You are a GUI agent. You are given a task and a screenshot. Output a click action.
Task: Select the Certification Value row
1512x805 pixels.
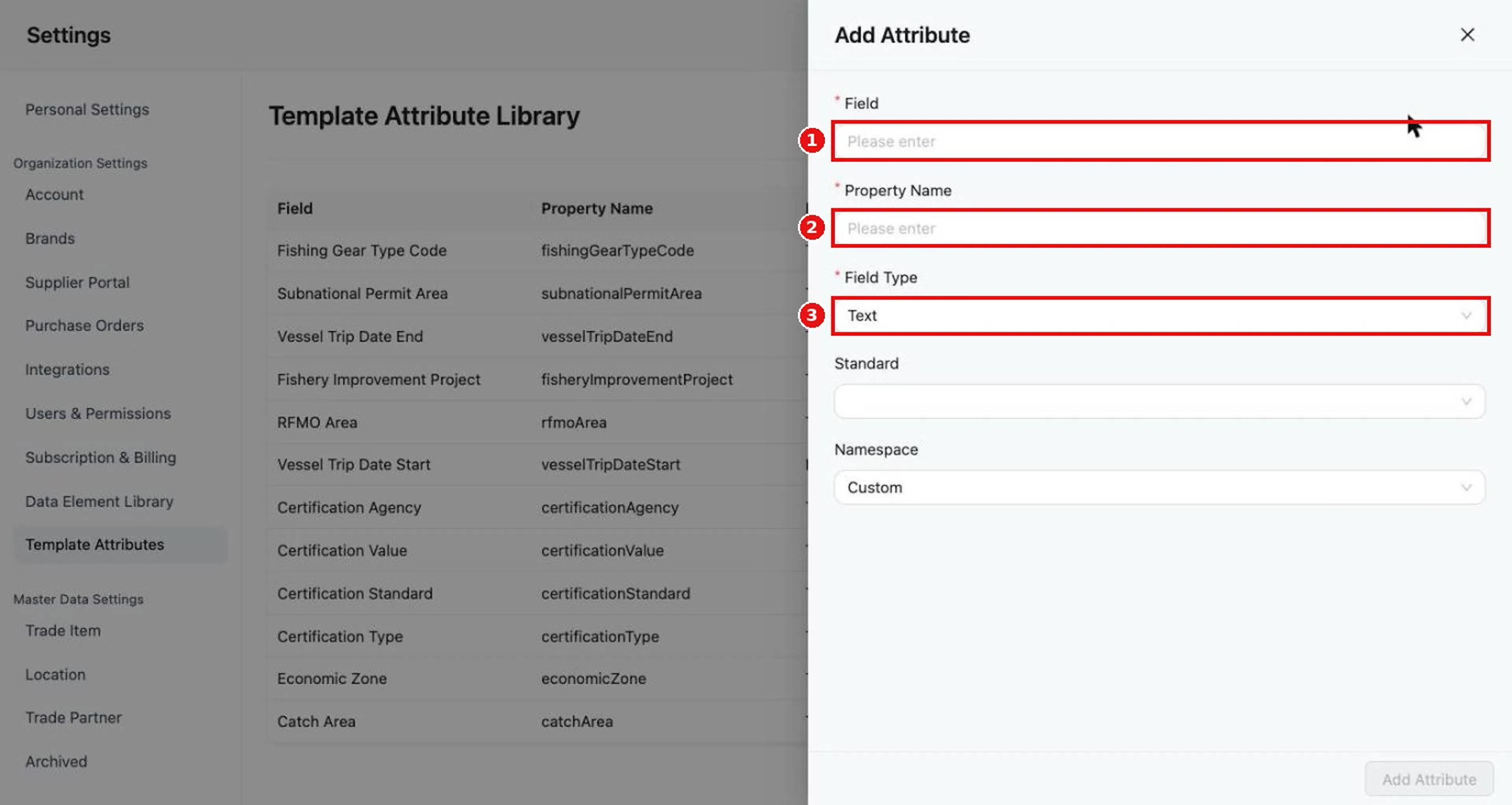click(x=537, y=550)
